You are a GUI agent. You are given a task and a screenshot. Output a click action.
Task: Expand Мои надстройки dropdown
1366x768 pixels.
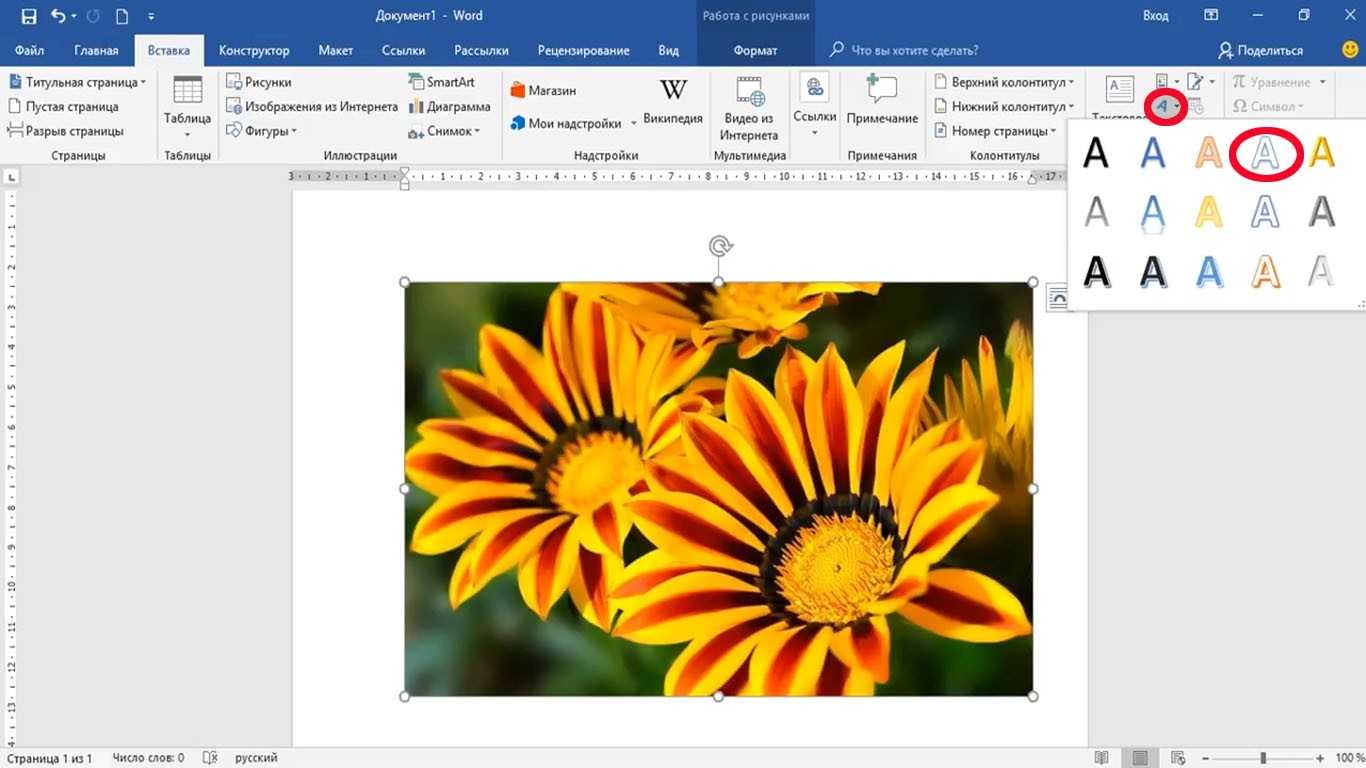coord(573,123)
